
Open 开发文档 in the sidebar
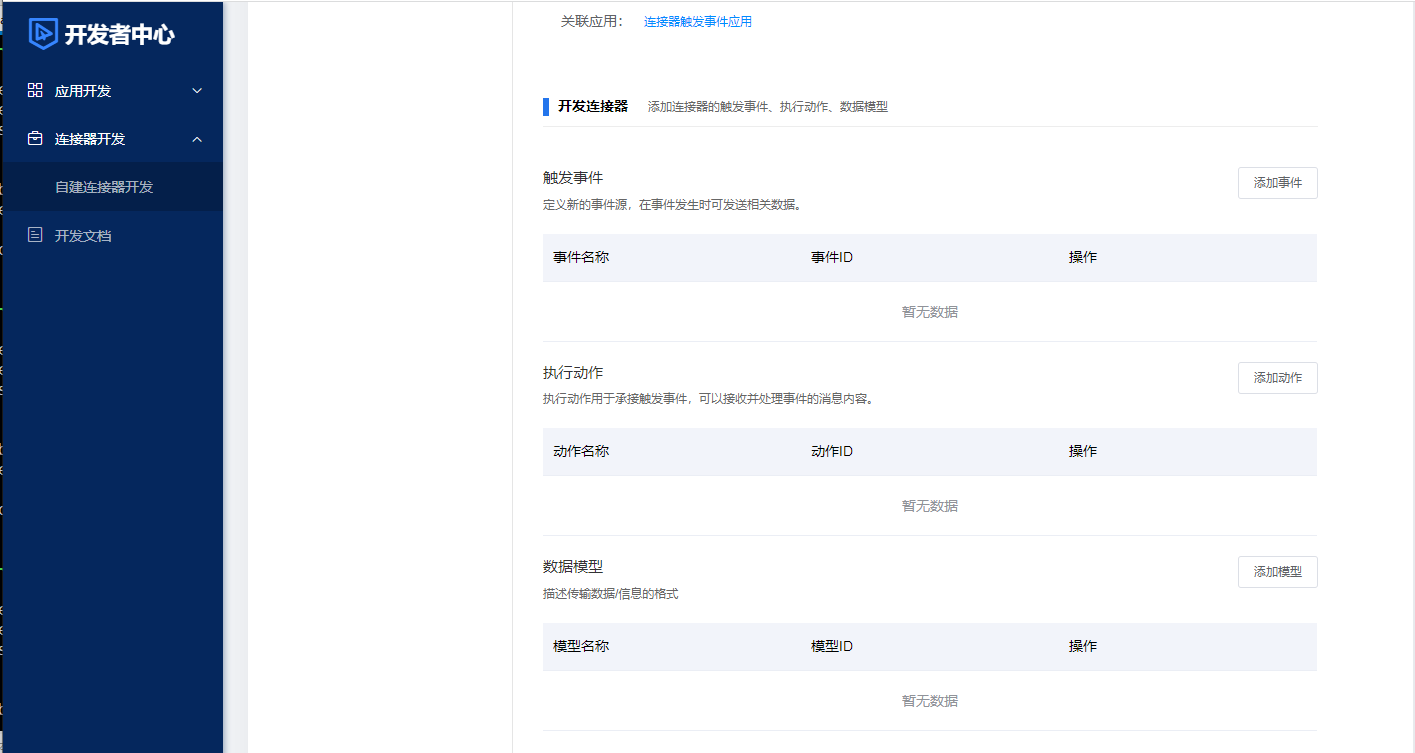112,236
